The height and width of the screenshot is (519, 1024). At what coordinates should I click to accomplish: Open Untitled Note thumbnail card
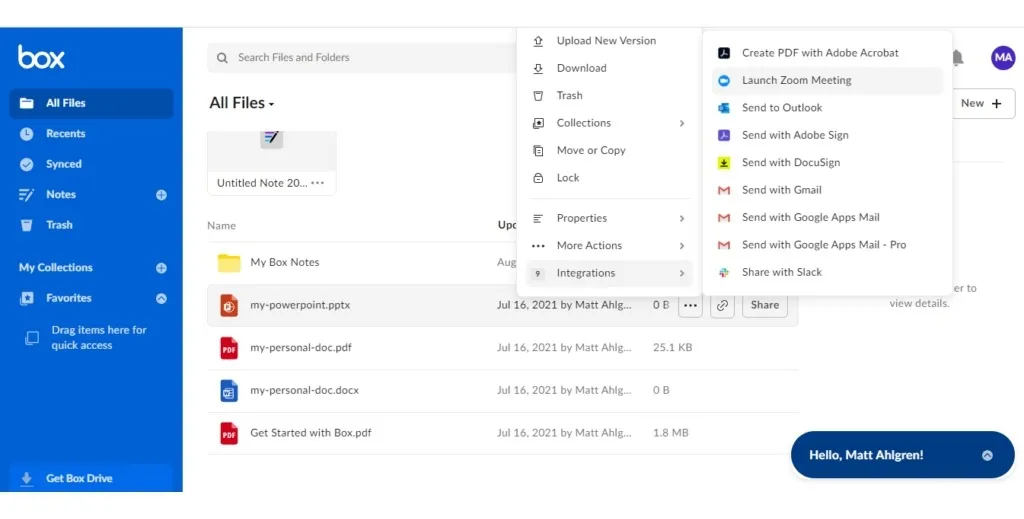(x=272, y=163)
